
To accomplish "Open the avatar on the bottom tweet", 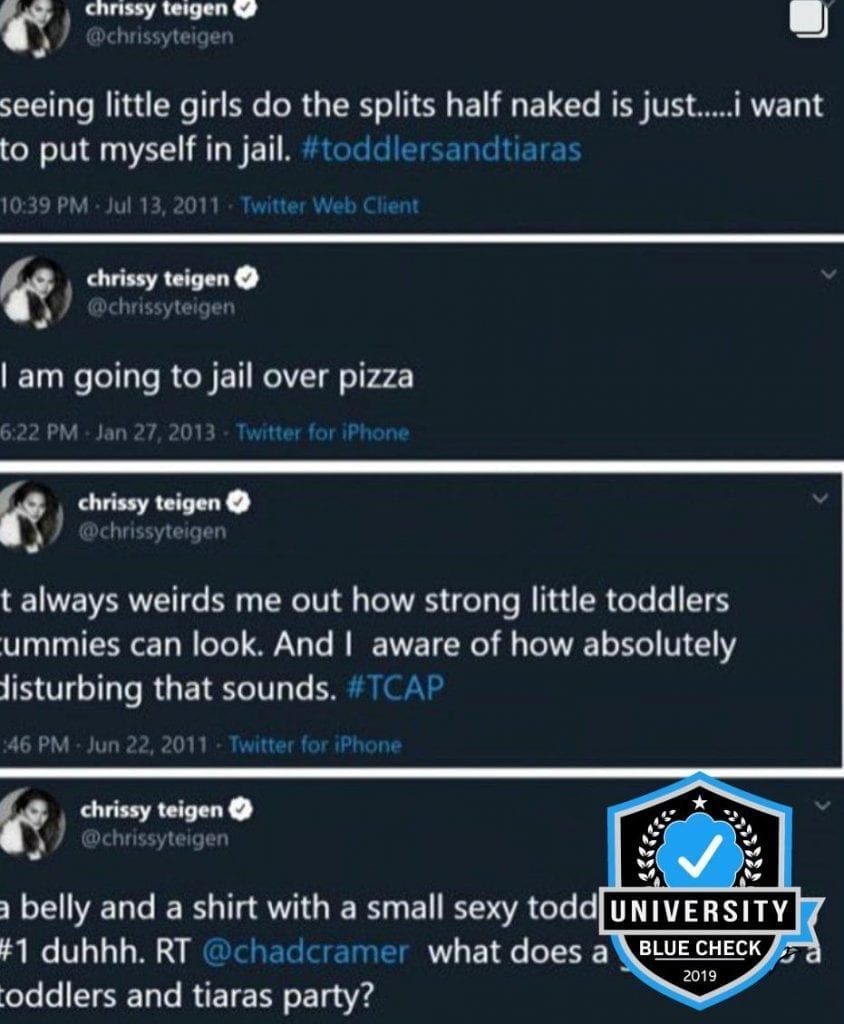I will [32, 822].
